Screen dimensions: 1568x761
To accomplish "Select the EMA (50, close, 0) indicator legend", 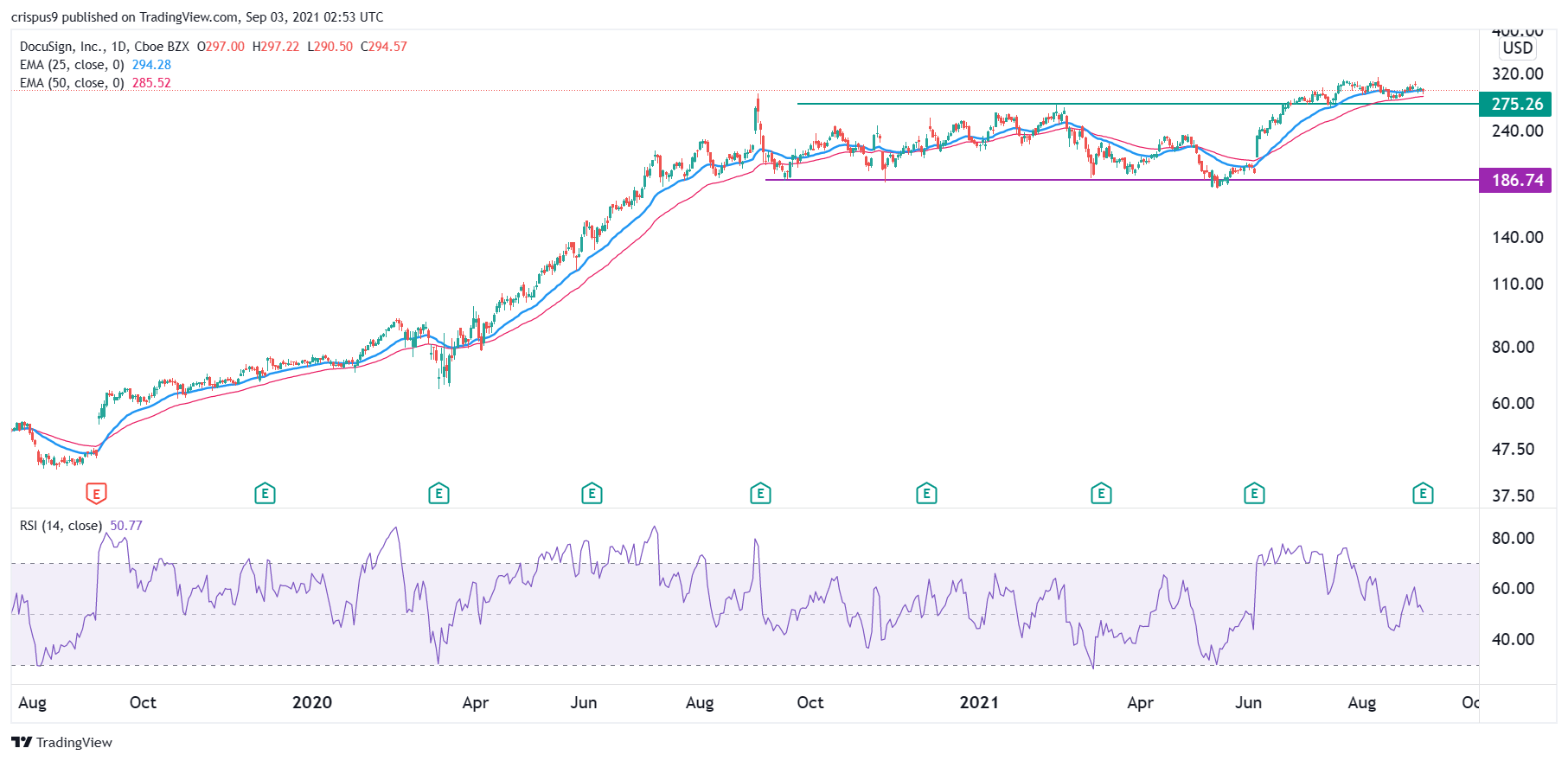I will tap(72, 83).
